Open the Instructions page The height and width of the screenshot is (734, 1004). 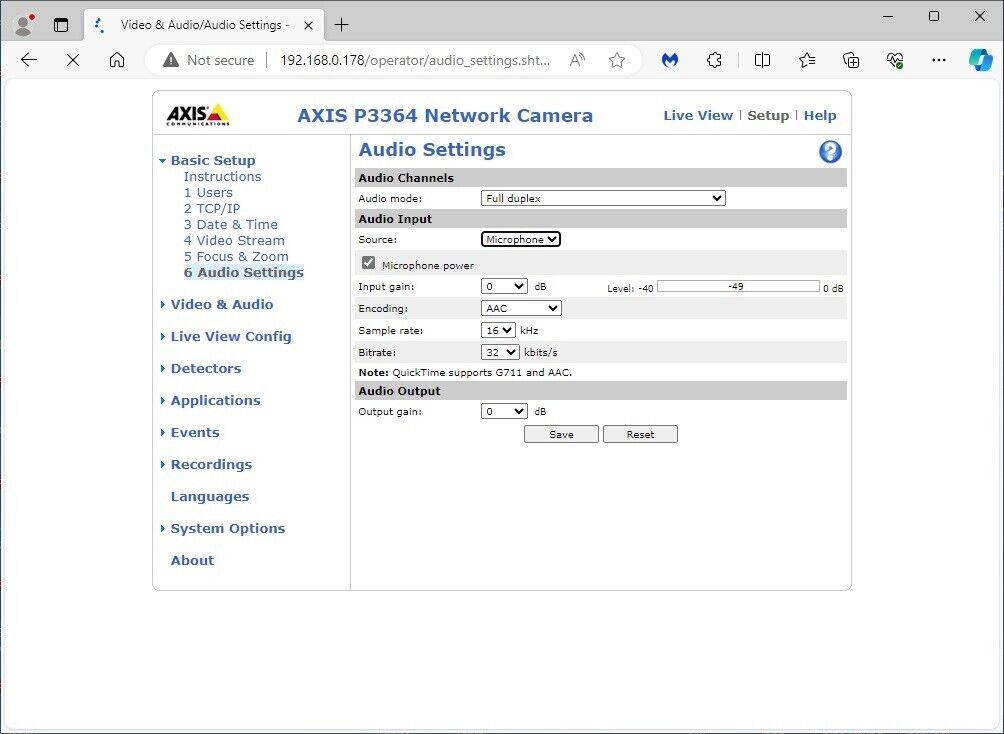tap(222, 176)
